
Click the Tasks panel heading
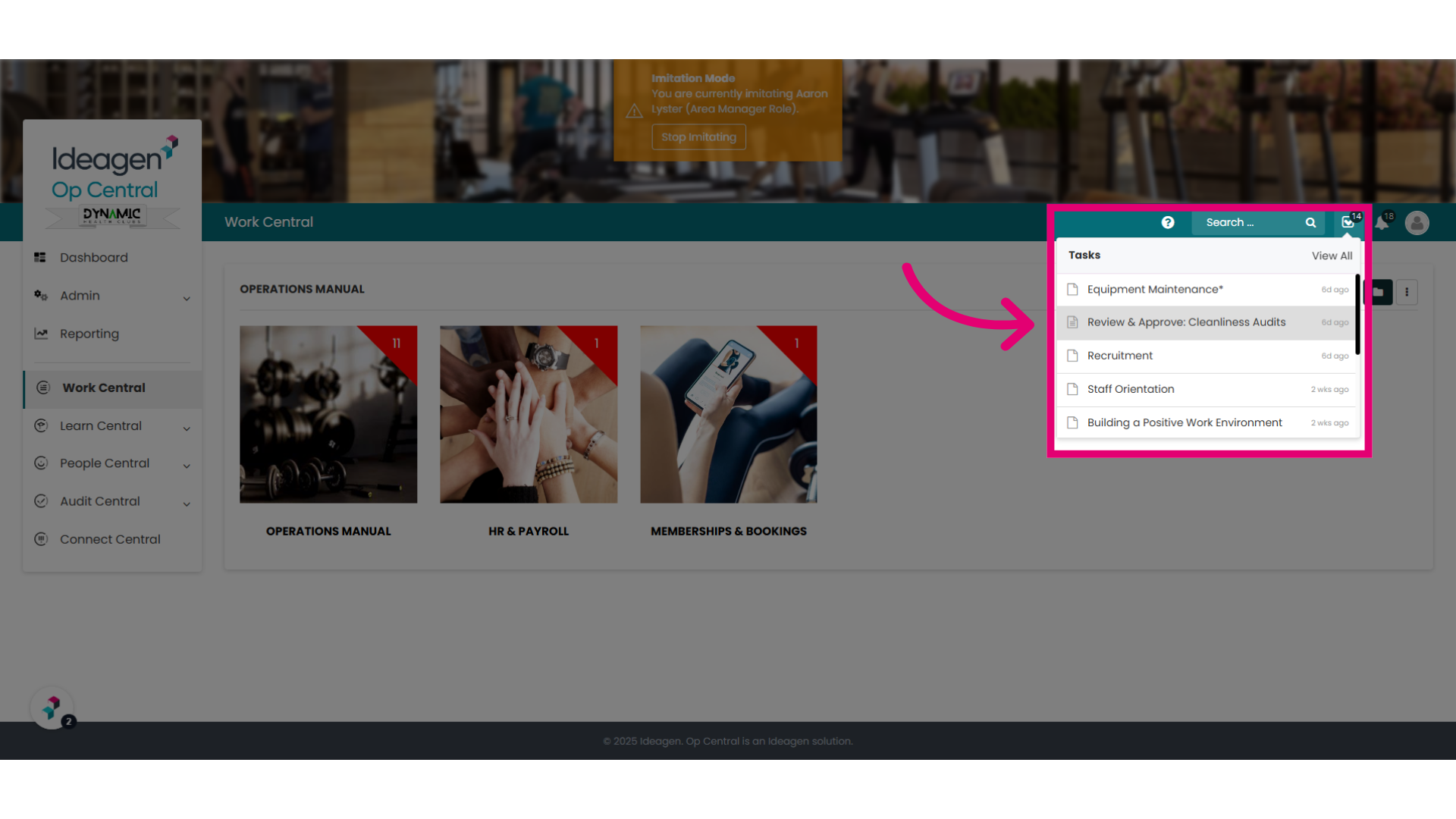tap(1084, 255)
